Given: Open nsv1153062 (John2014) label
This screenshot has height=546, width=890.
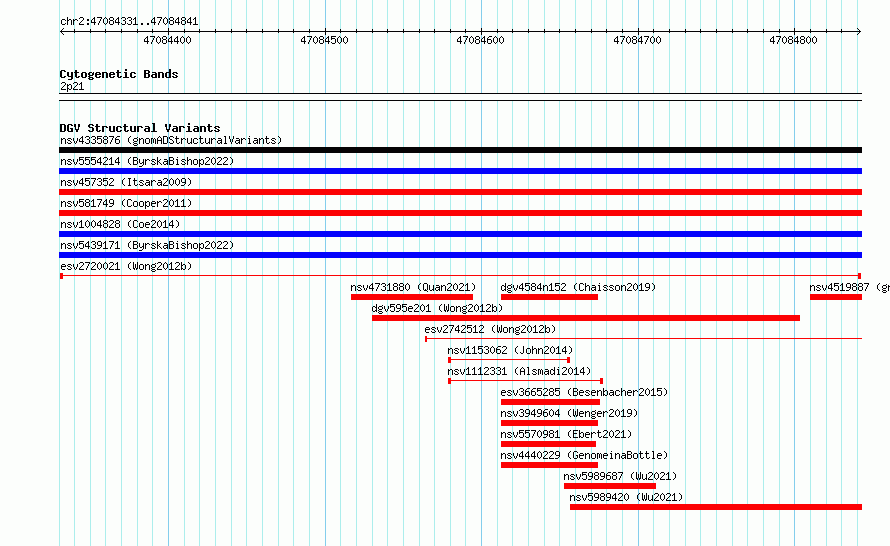Looking at the screenshot, I should (x=510, y=350).
